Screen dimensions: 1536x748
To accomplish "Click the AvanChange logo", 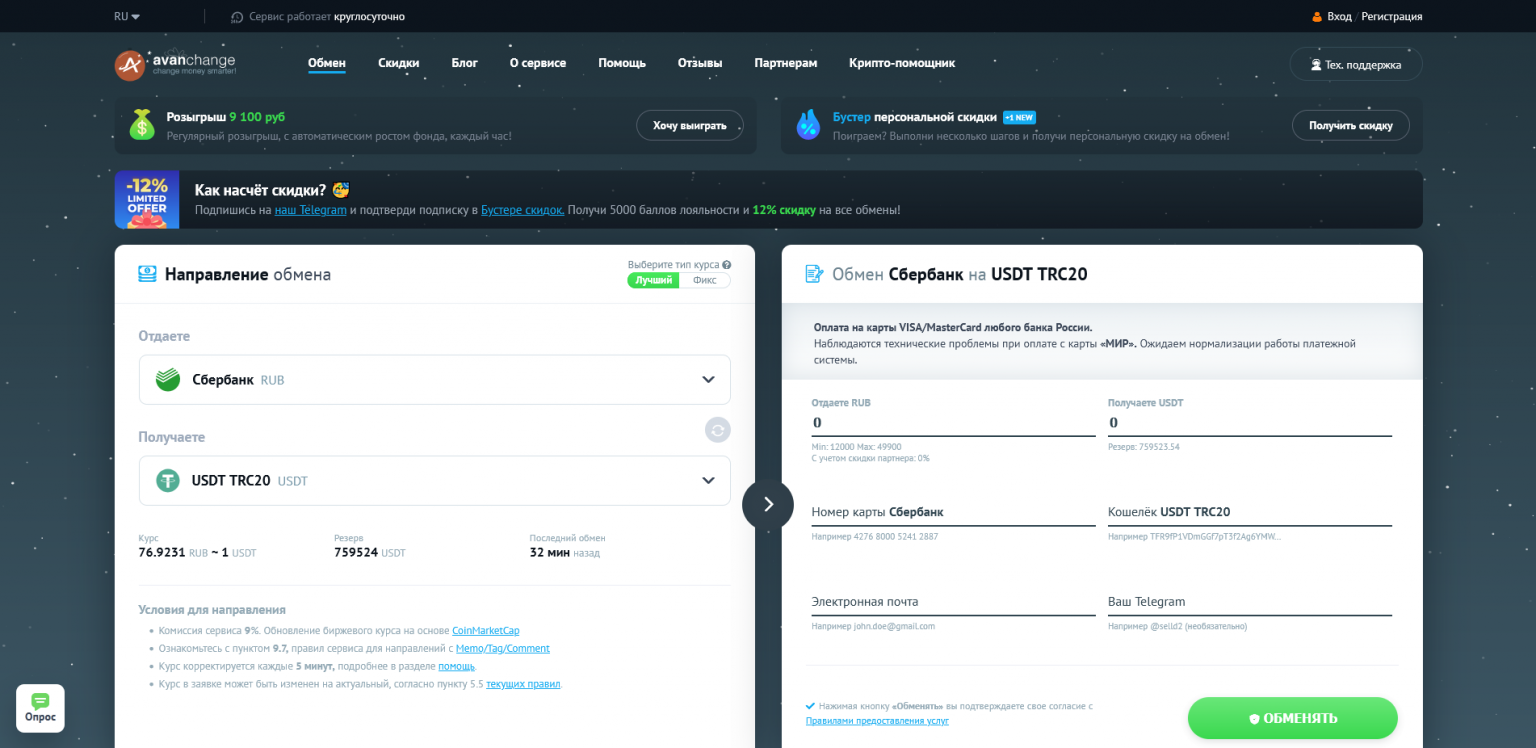I will (175, 65).
